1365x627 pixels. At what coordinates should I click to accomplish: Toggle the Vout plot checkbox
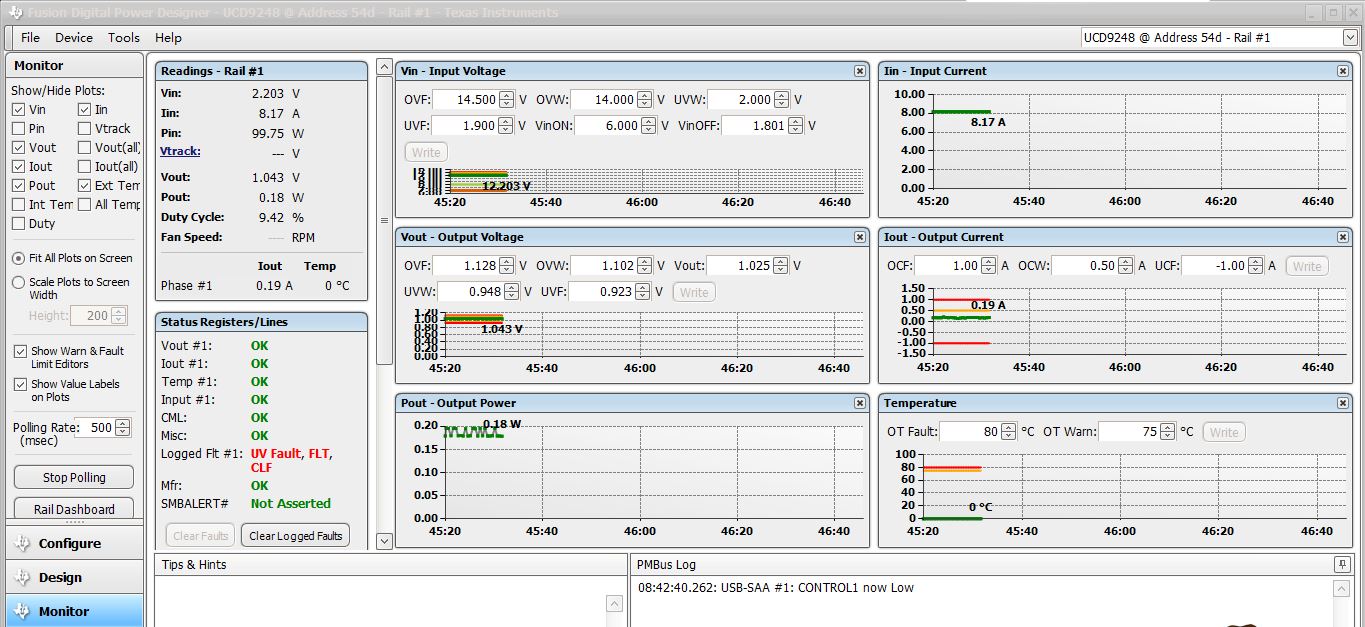click(x=19, y=148)
